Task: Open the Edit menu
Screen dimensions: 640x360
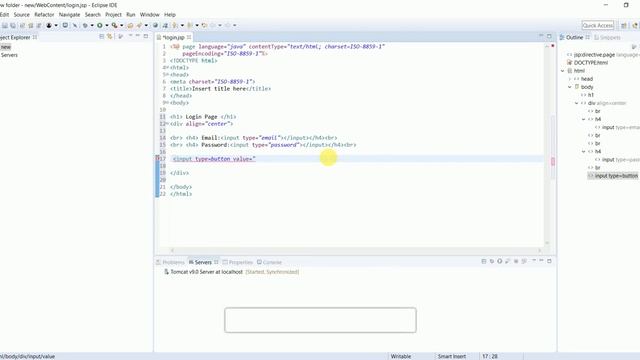Action: coord(4,14)
